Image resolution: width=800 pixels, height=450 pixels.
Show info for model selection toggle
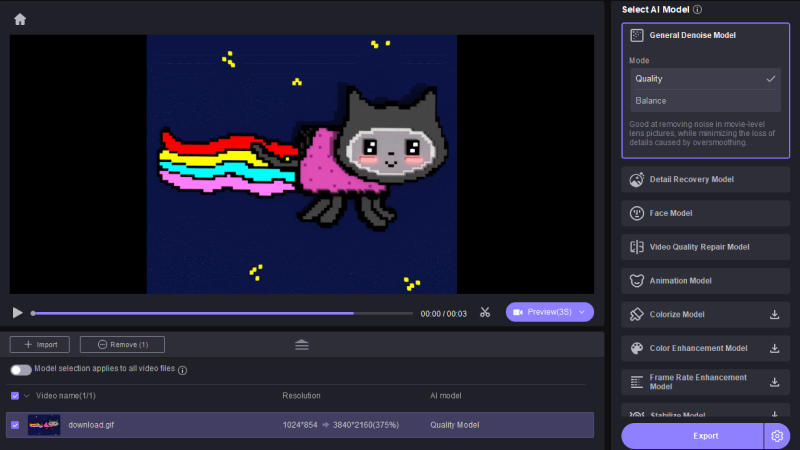pos(183,370)
